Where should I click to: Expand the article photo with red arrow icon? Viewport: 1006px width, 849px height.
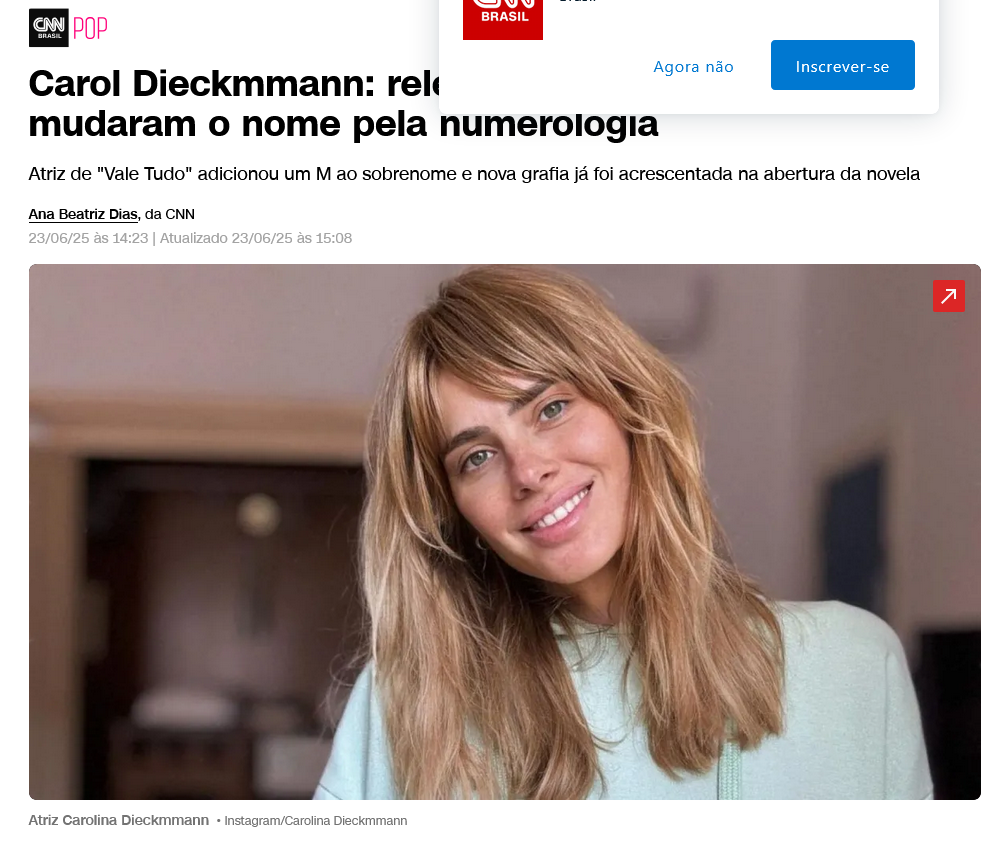click(948, 296)
